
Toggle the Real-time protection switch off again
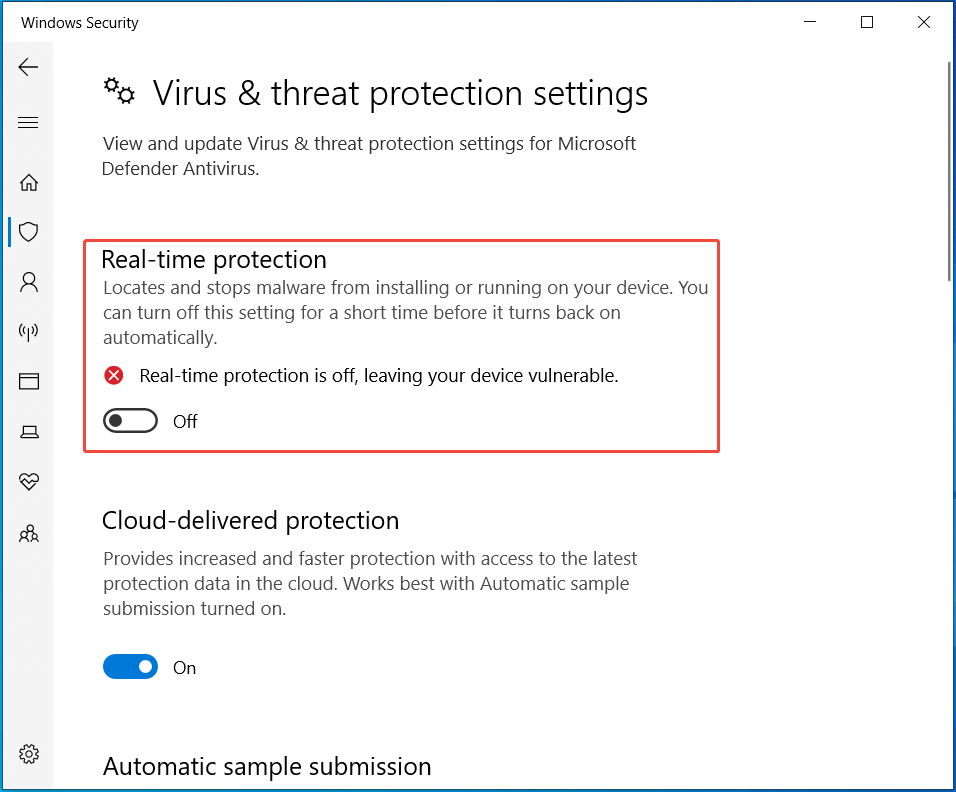click(130, 420)
